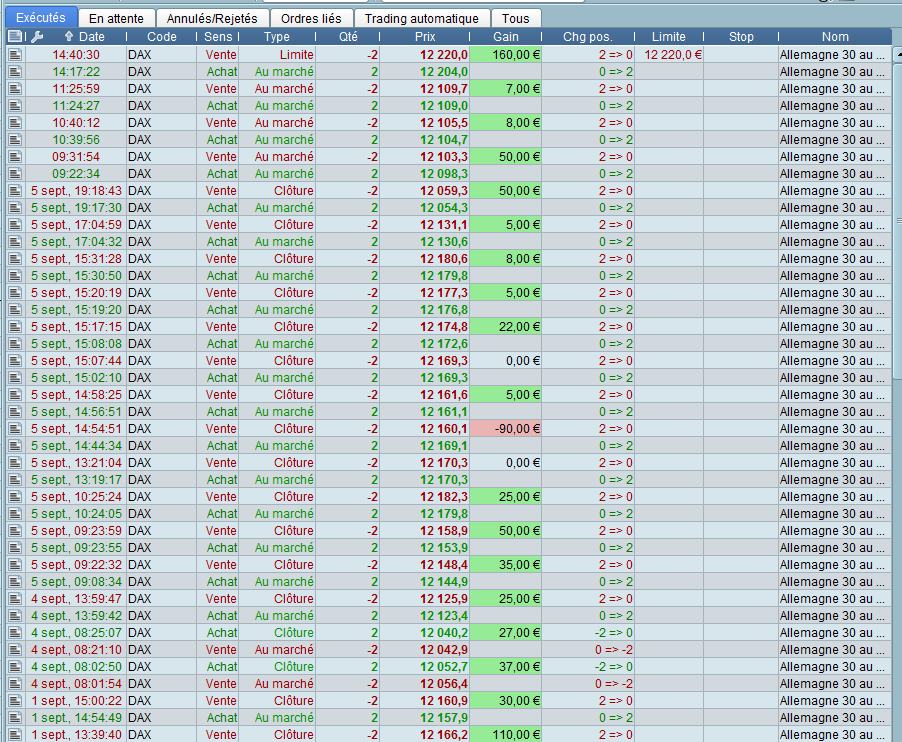902x742 pixels.
Task: Open detail icon for 4 sept. 13:59:47 row
Action: coord(16,599)
